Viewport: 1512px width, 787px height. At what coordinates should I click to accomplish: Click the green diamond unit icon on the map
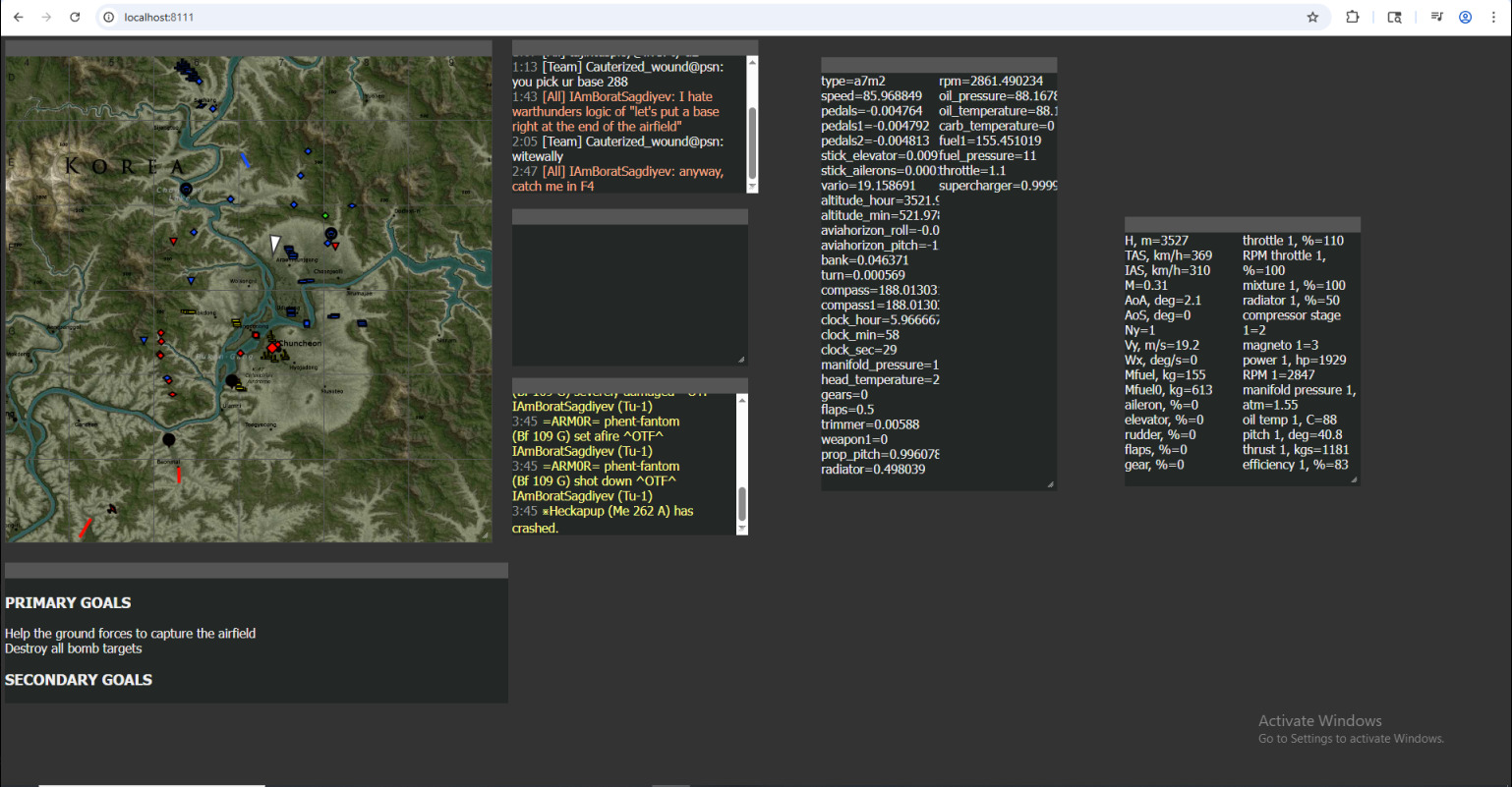[324, 215]
